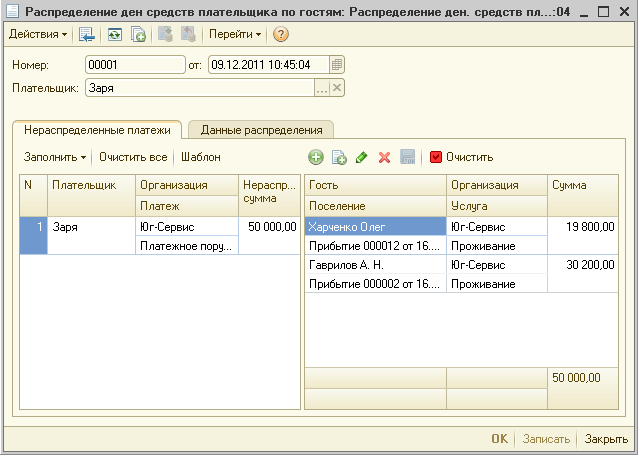This screenshot has height=455, width=638.
Task: Select the Заря cell in payments table
Action: (92, 236)
